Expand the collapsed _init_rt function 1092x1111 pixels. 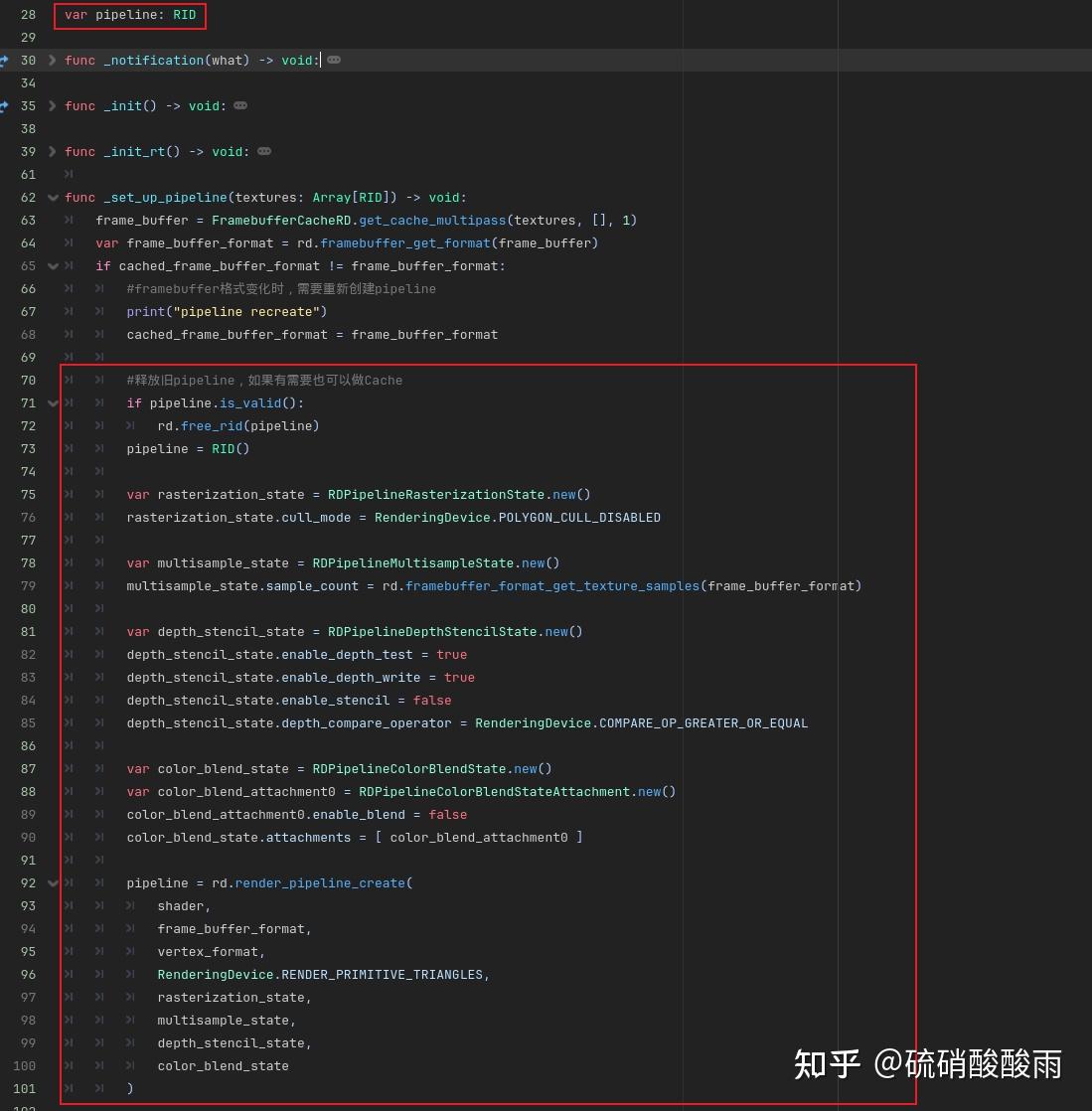click(52, 151)
